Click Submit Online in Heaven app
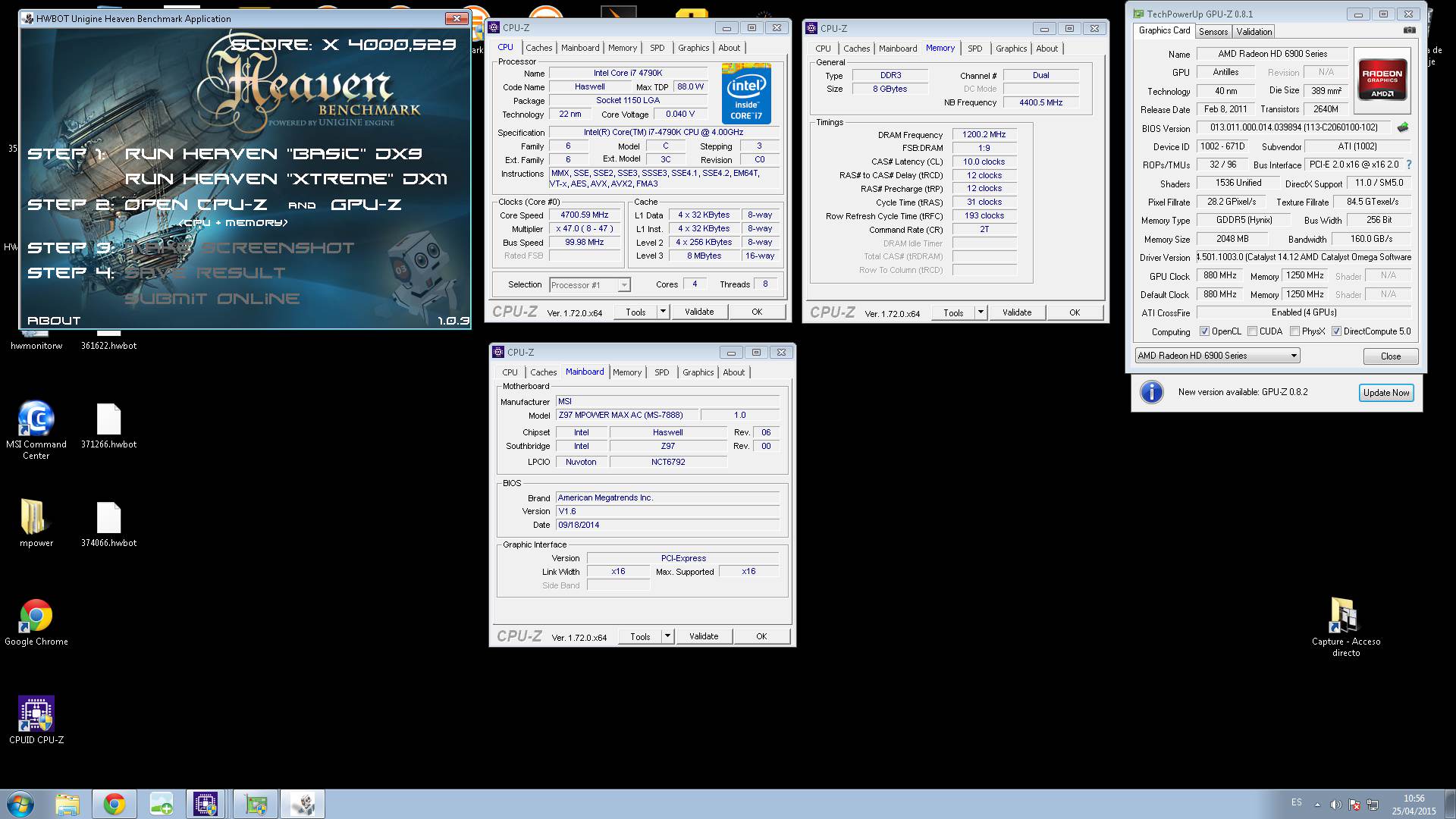The width and height of the screenshot is (1456, 819). pos(212,299)
